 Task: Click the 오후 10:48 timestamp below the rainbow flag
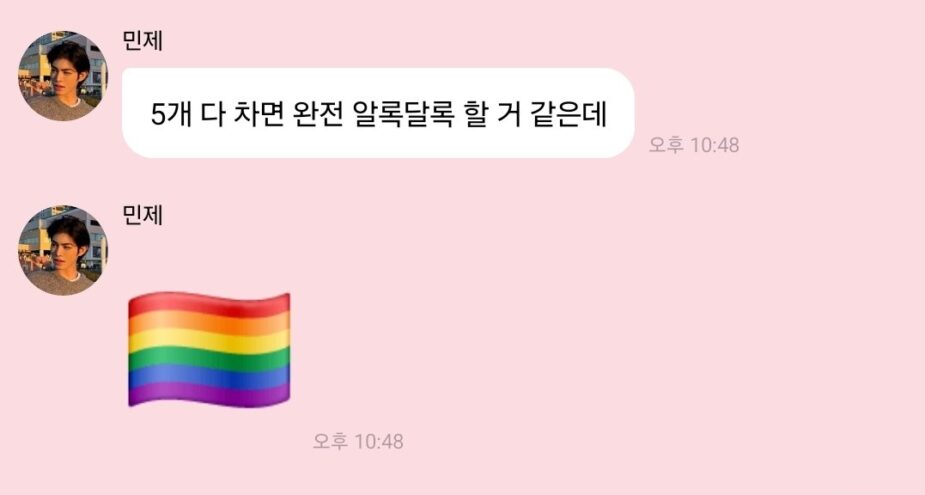358,441
